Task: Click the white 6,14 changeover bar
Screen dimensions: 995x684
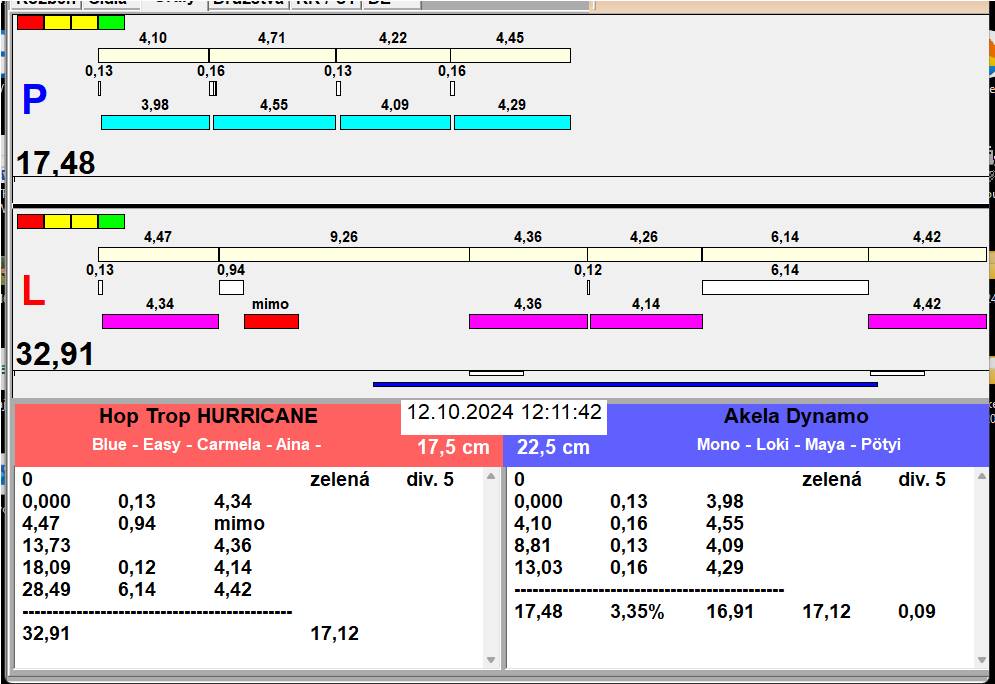Action: (784, 288)
